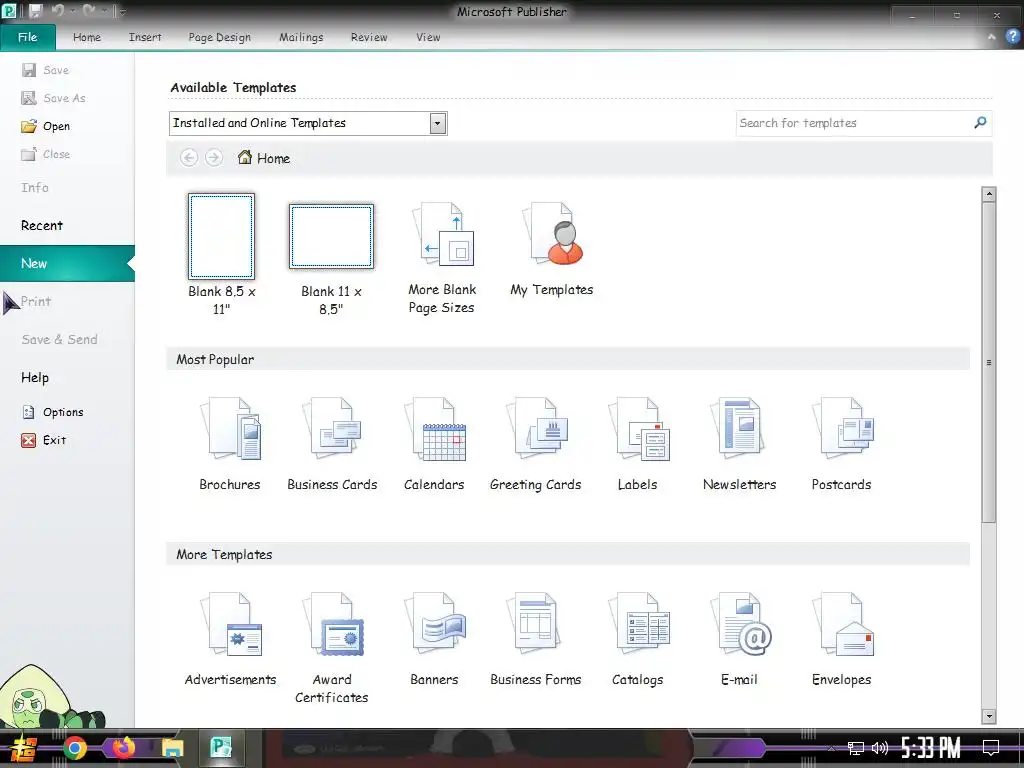Open the Postcards template category
The height and width of the screenshot is (768, 1024).
click(841, 444)
